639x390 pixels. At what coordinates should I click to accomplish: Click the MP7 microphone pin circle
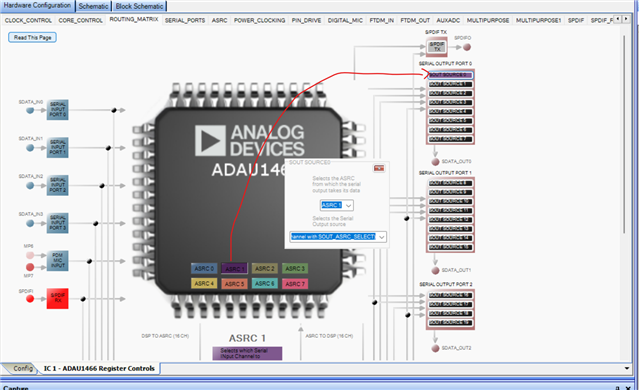click(x=30, y=267)
